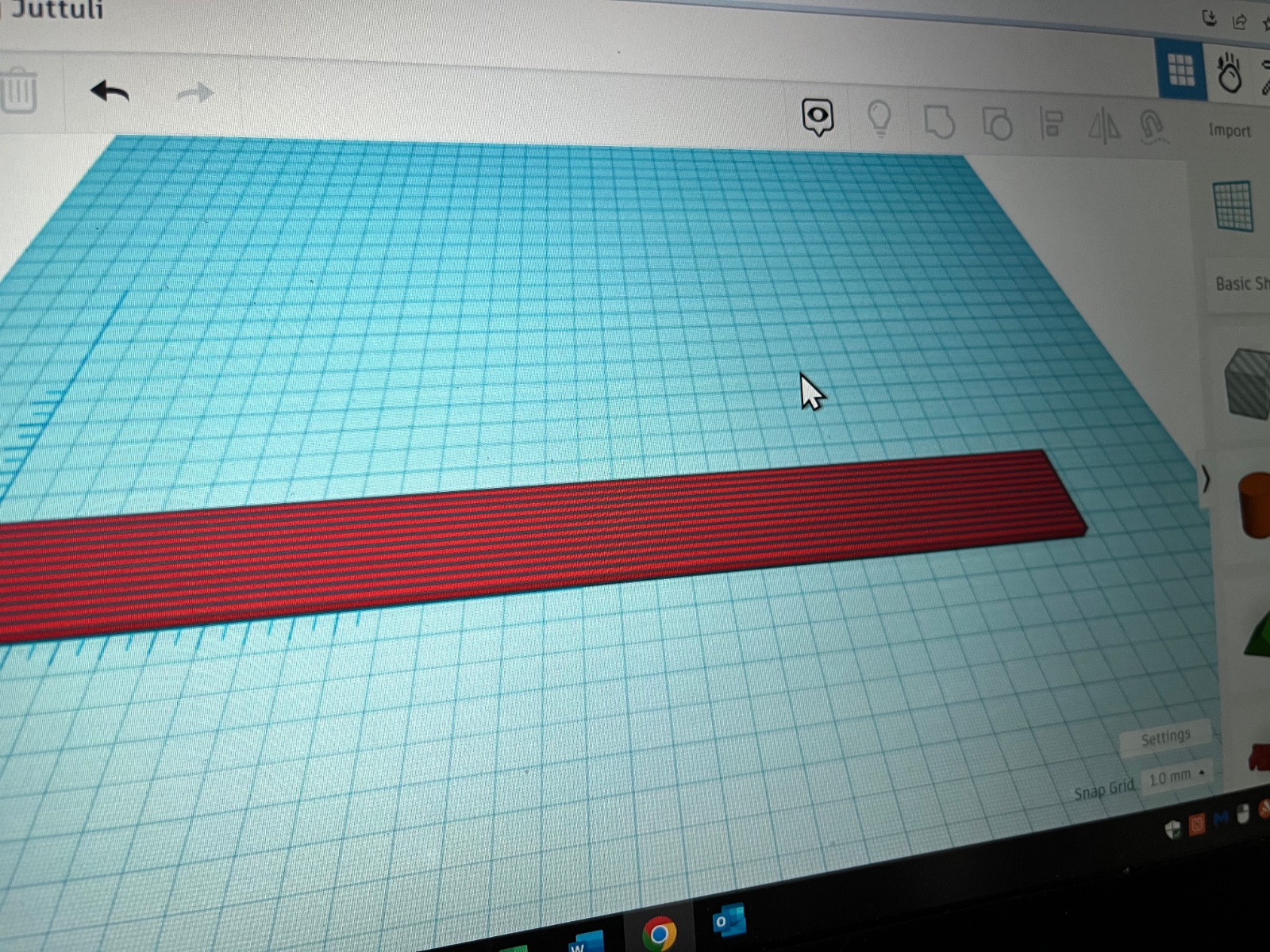Toggle the show-all lightbulb icon

point(879,119)
